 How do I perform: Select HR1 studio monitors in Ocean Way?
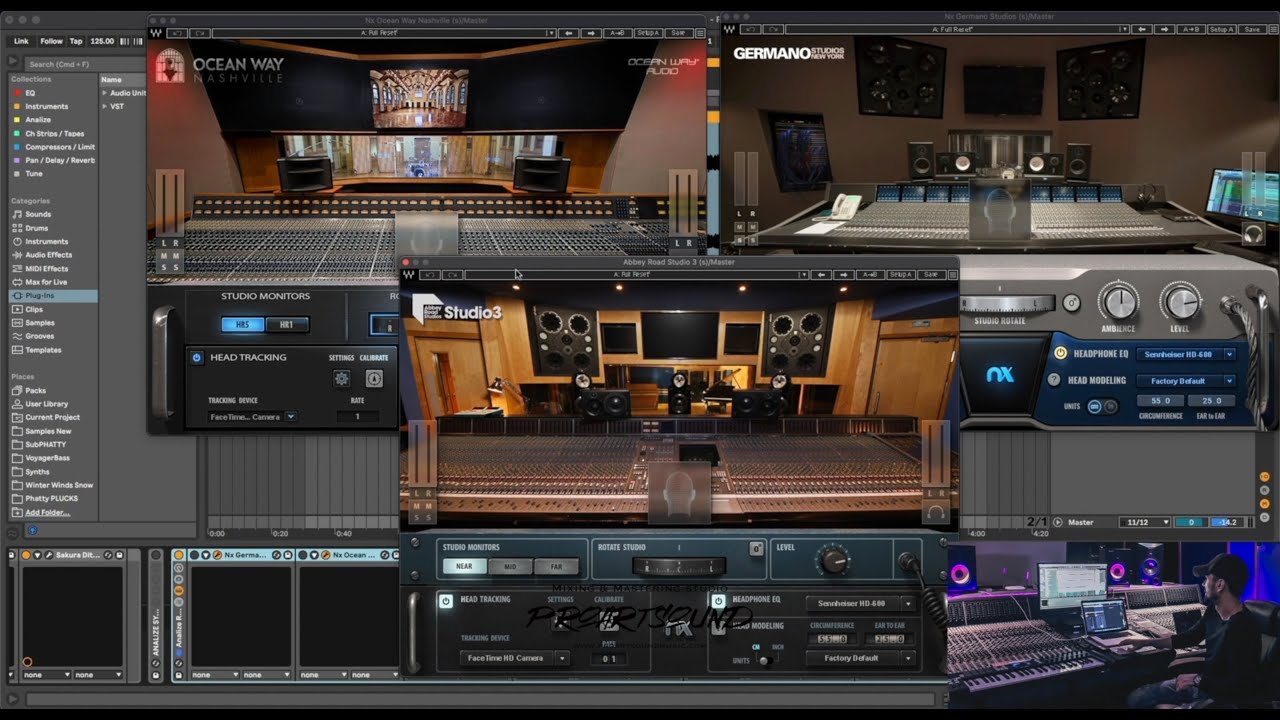(287, 324)
